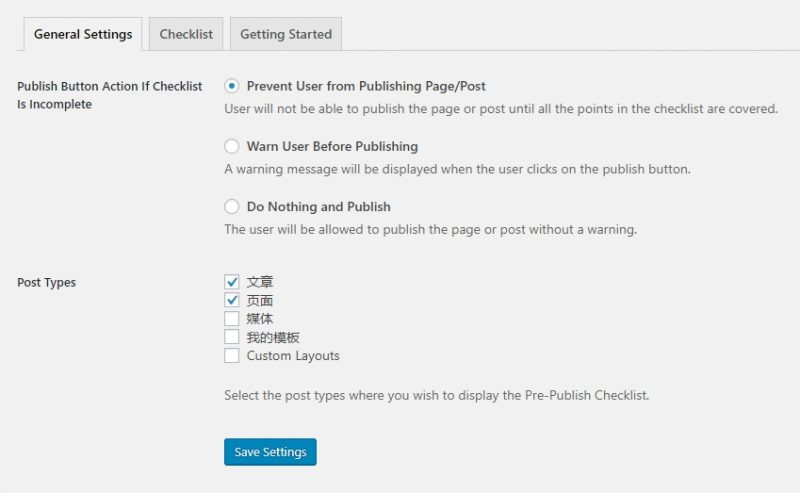Click the 页面 label text

(260, 300)
